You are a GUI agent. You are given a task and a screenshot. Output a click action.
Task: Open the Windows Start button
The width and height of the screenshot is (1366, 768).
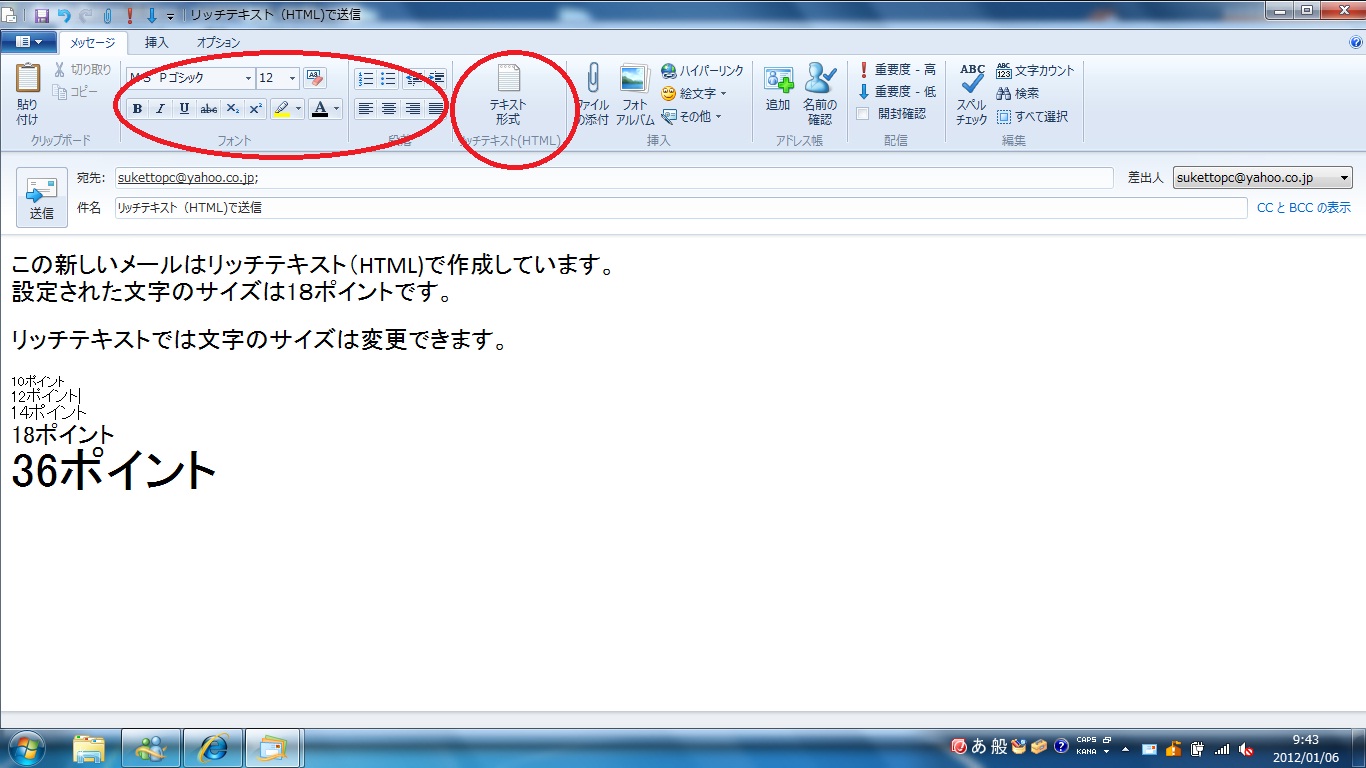[x=27, y=748]
